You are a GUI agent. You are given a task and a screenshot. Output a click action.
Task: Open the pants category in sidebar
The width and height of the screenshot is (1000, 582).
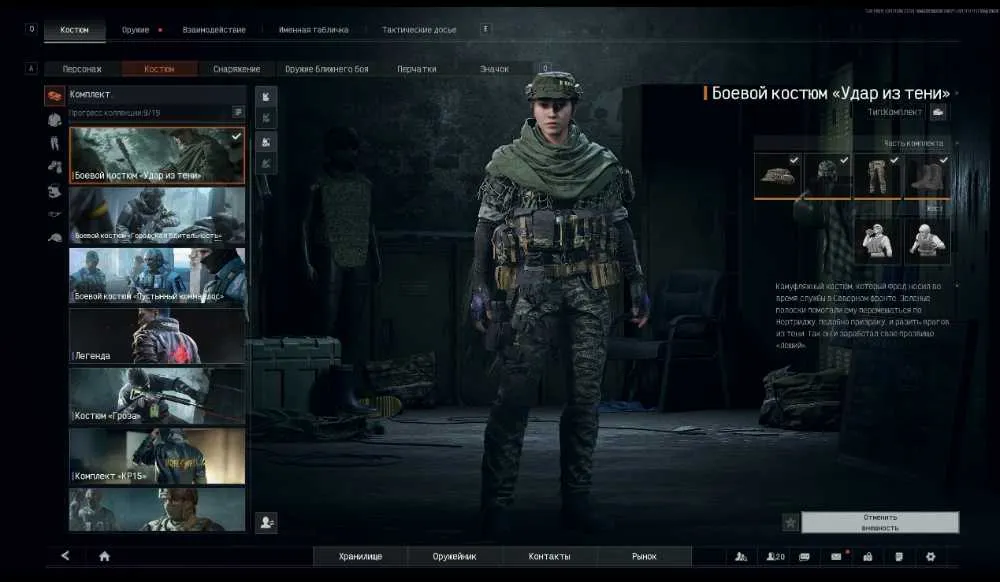54,143
